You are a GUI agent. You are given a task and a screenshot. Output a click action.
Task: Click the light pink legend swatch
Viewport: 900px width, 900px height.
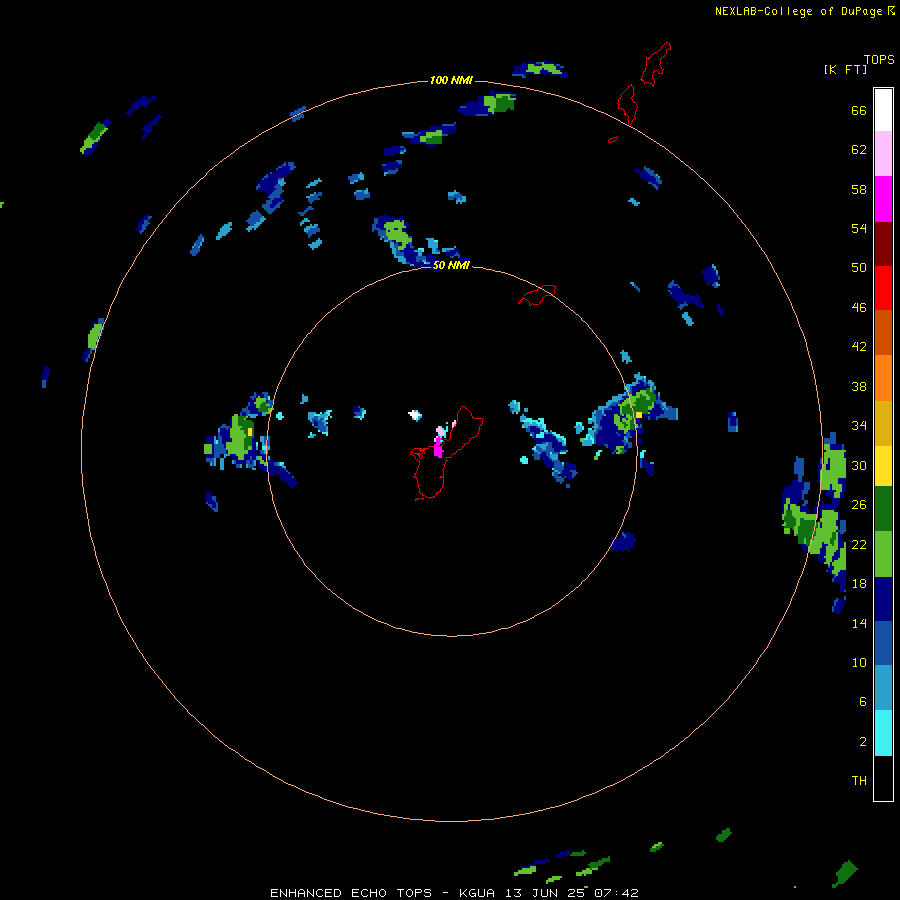[883, 154]
